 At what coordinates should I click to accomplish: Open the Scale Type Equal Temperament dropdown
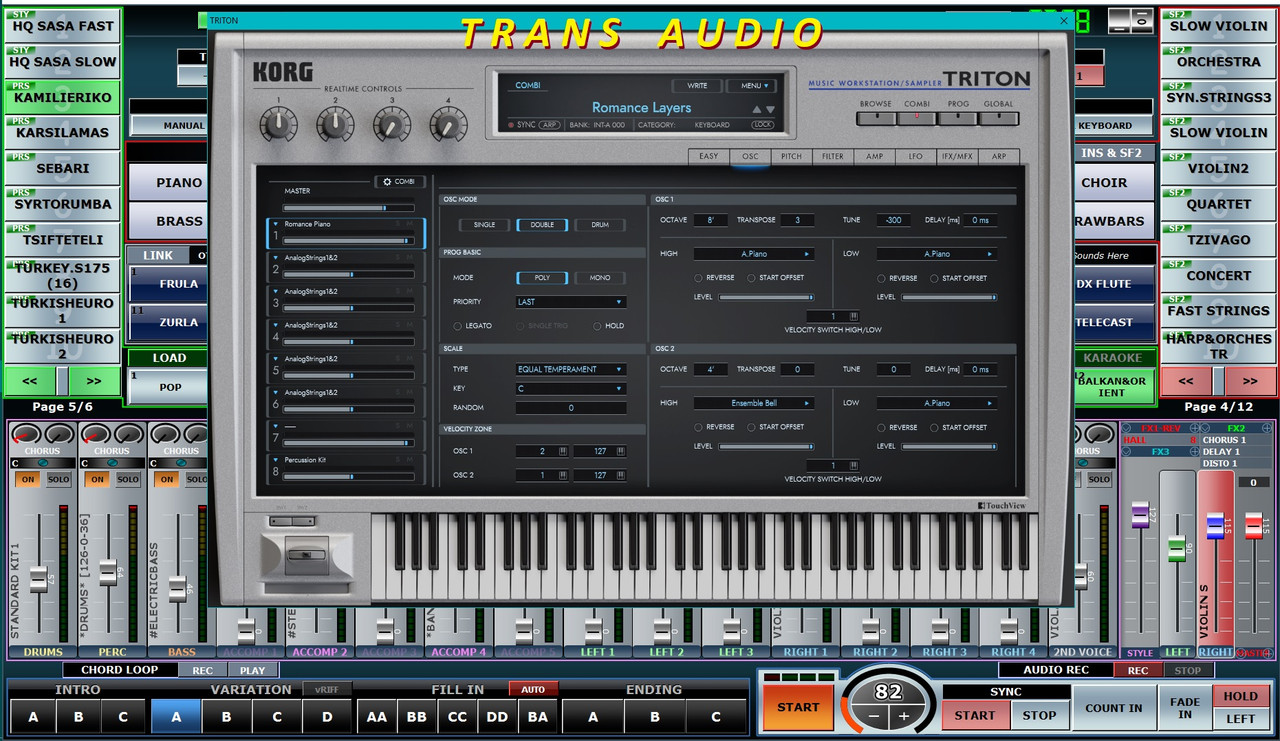coord(571,369)
